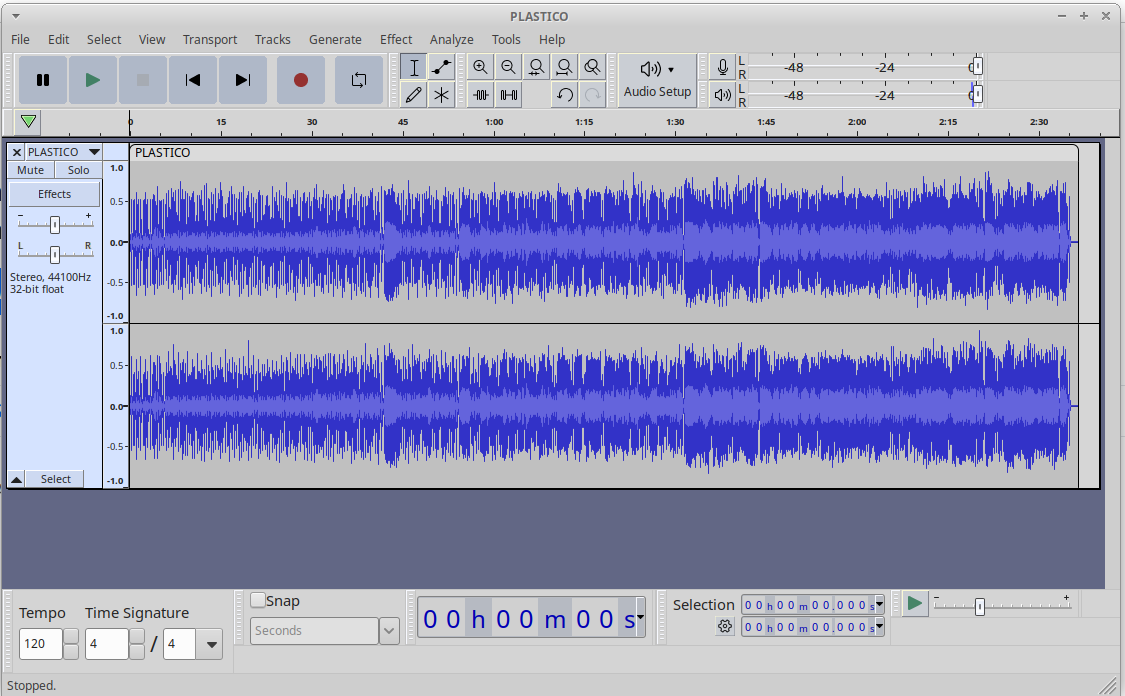The height and width of the screenshot is (696, 1125).
Task: Select the Multi-tool asterisk icon
Action: pos(441,95)
